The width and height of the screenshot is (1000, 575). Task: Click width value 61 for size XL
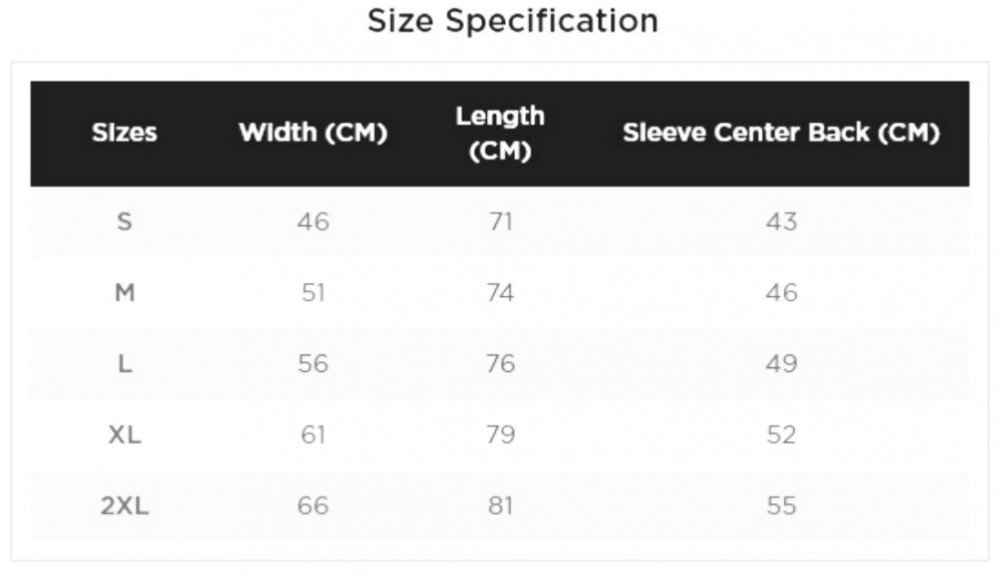(x=313, y=435)
